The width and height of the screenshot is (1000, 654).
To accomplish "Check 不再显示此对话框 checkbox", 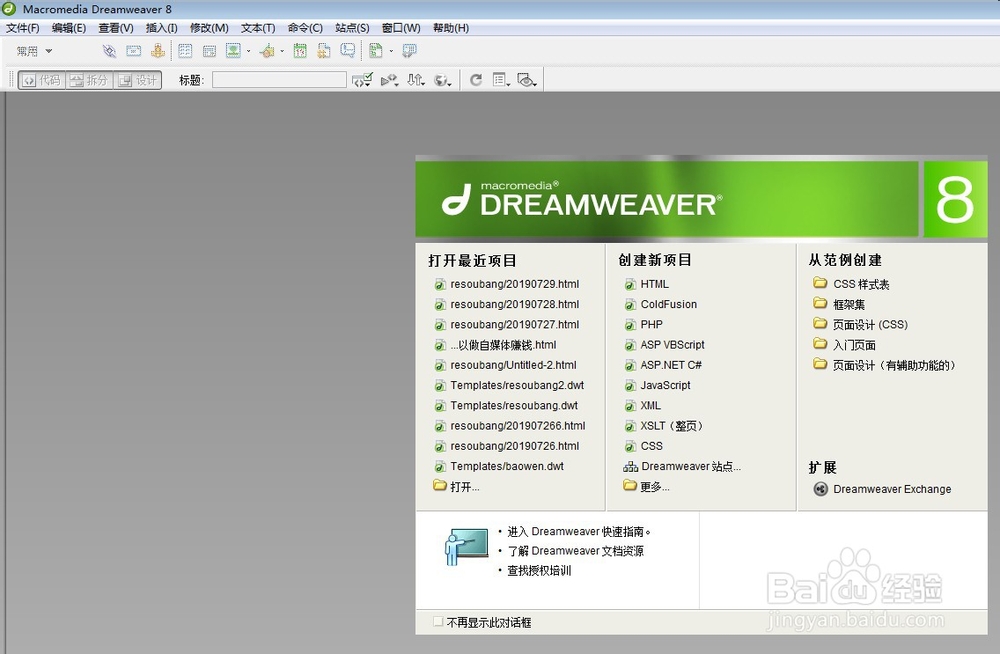I will click(438, 621).
